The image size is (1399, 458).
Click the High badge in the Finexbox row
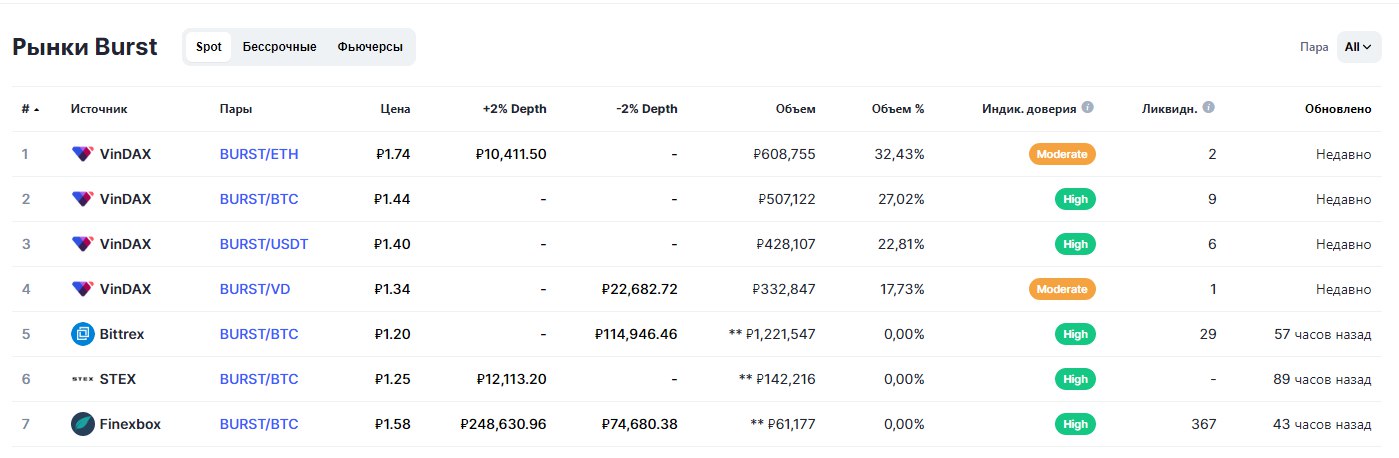tap(1075, 424)
